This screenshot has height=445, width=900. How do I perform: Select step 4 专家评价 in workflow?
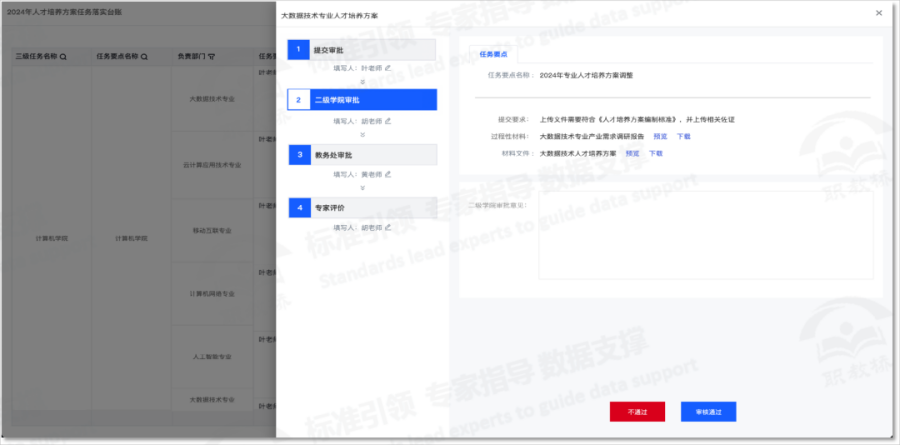(x=362, y=208)
